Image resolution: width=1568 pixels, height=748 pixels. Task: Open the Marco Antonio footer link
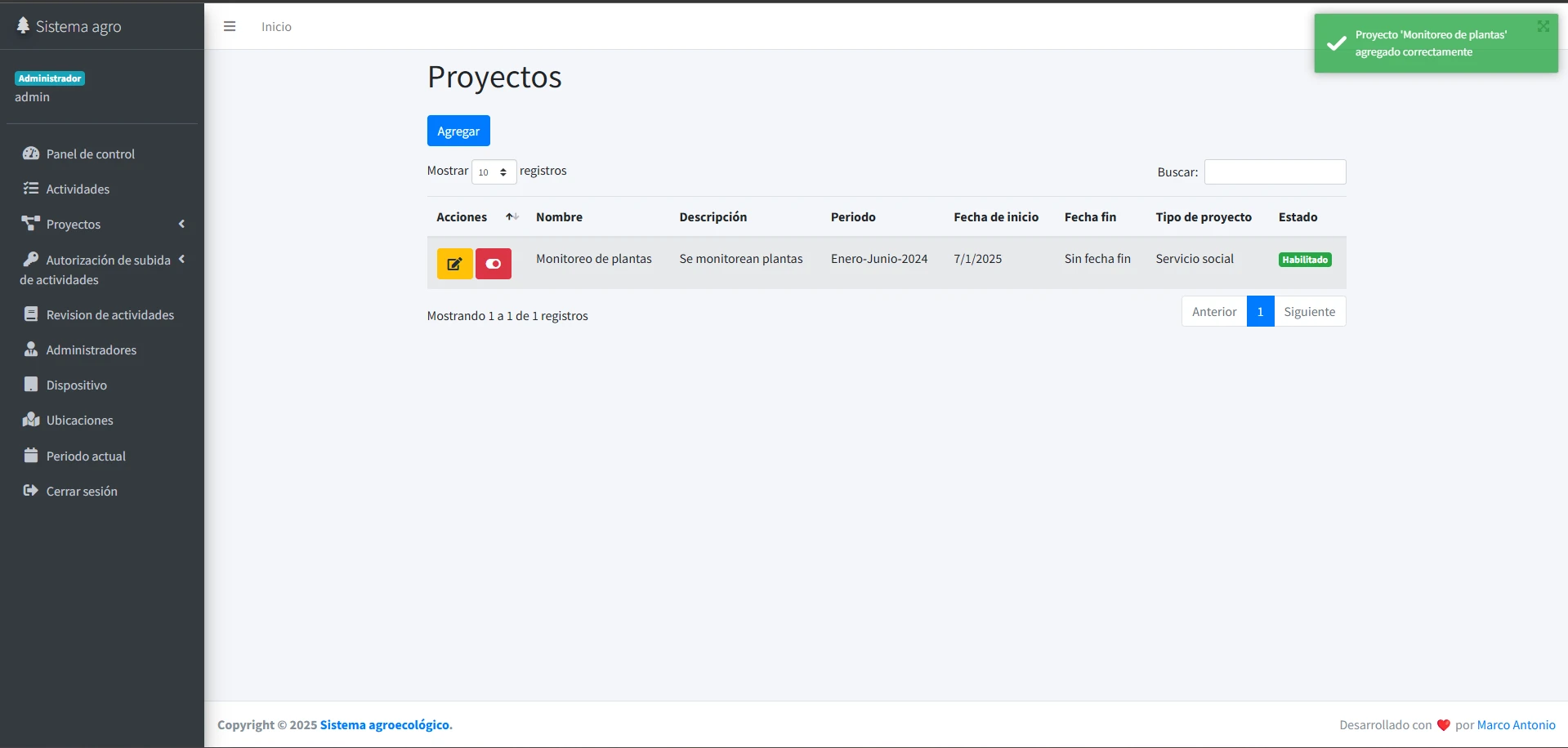(1517, 724)
